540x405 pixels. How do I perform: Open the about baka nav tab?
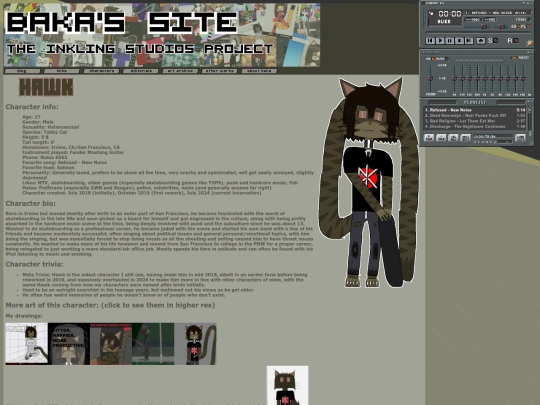pos(259,71)
